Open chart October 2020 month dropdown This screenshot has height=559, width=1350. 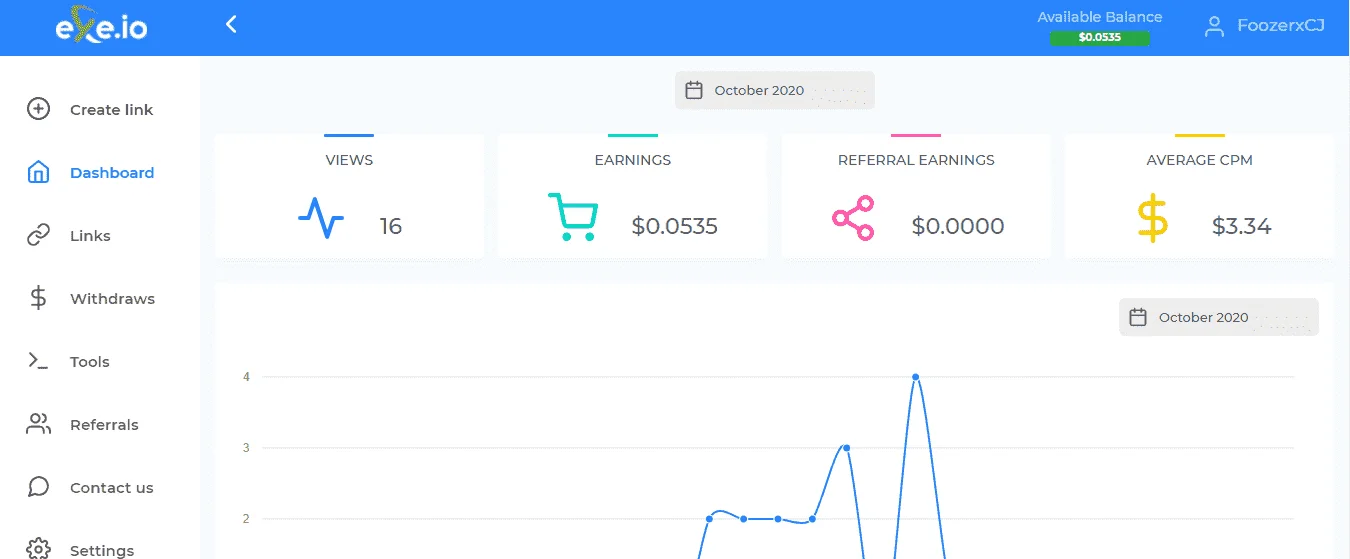click(1219, 317)
